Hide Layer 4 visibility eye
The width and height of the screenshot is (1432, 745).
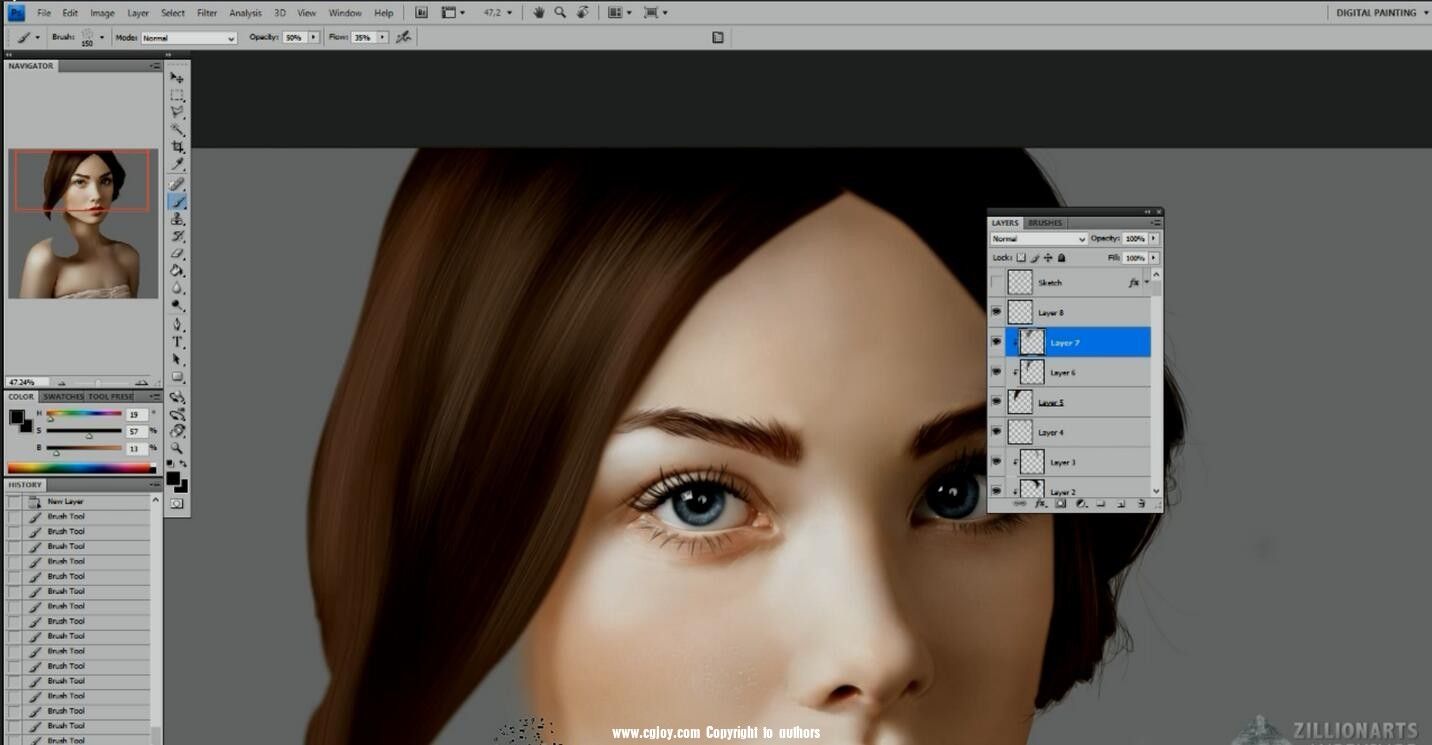(x=996, y=432)
